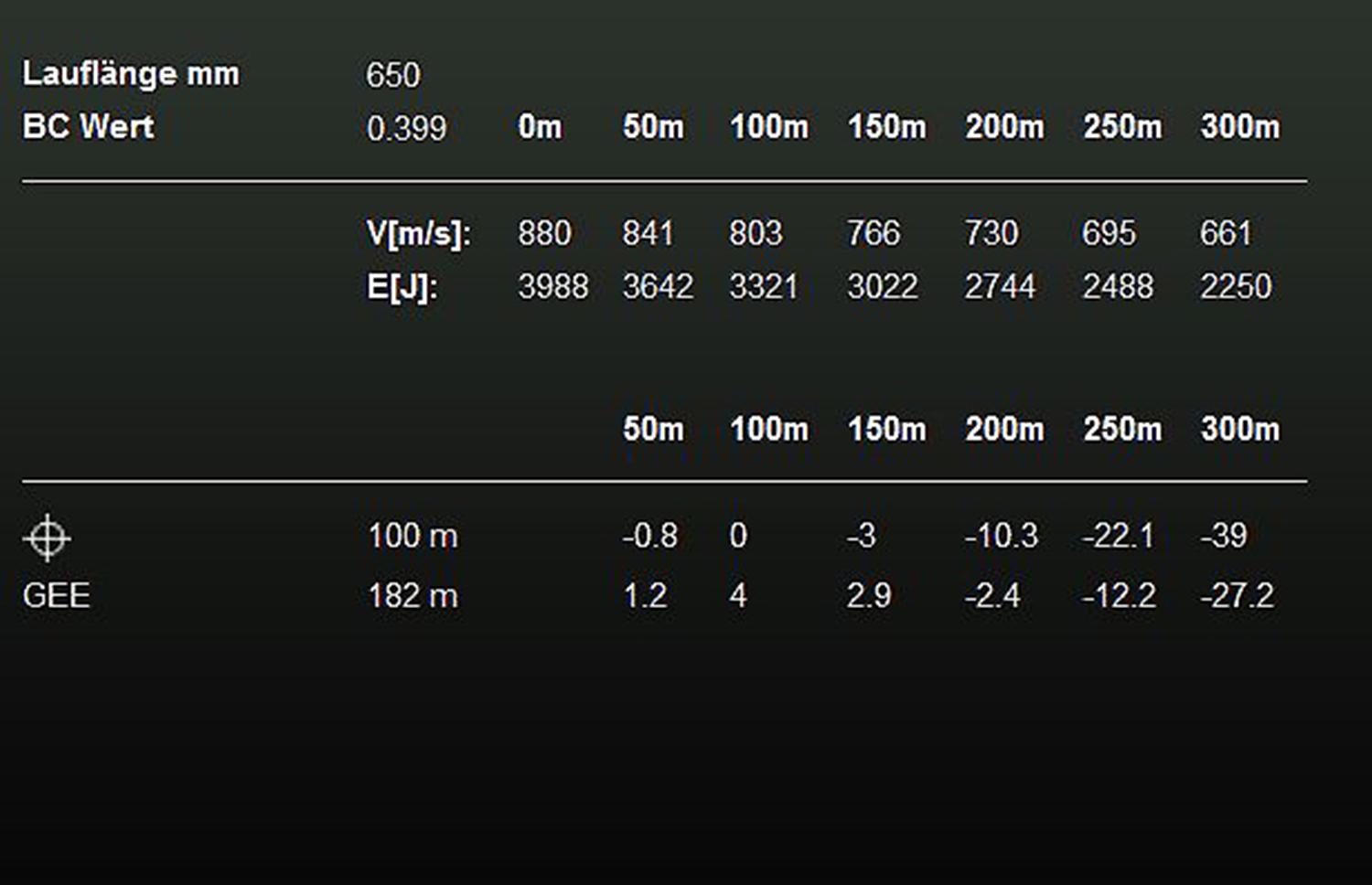Viewport: 1372px width, 885px height.
Task: Select the barrel length value 650
Action: pos(393,75)
